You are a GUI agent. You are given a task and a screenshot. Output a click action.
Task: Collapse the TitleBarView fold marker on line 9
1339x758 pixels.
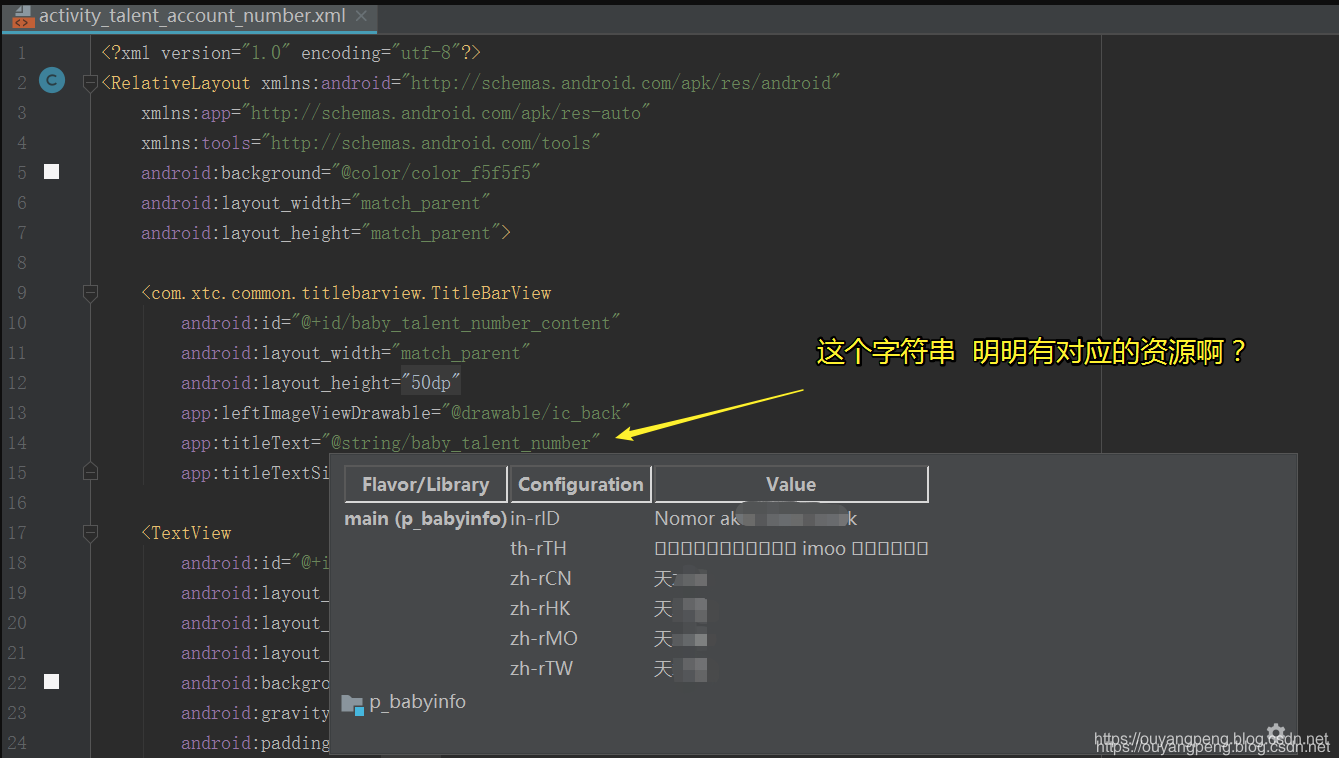tap(90, 292)
